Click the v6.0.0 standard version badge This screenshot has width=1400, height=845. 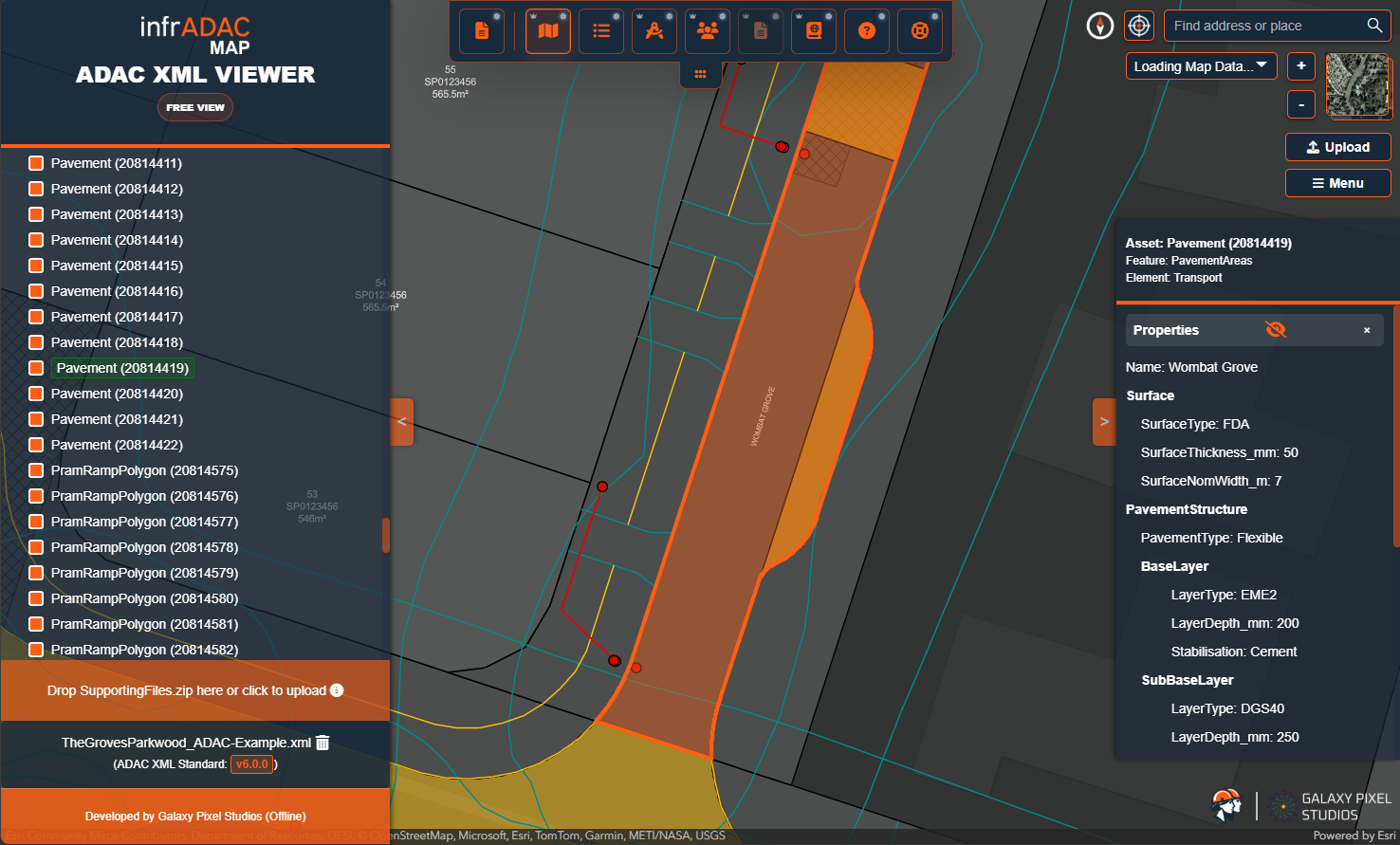coord(251,764)
